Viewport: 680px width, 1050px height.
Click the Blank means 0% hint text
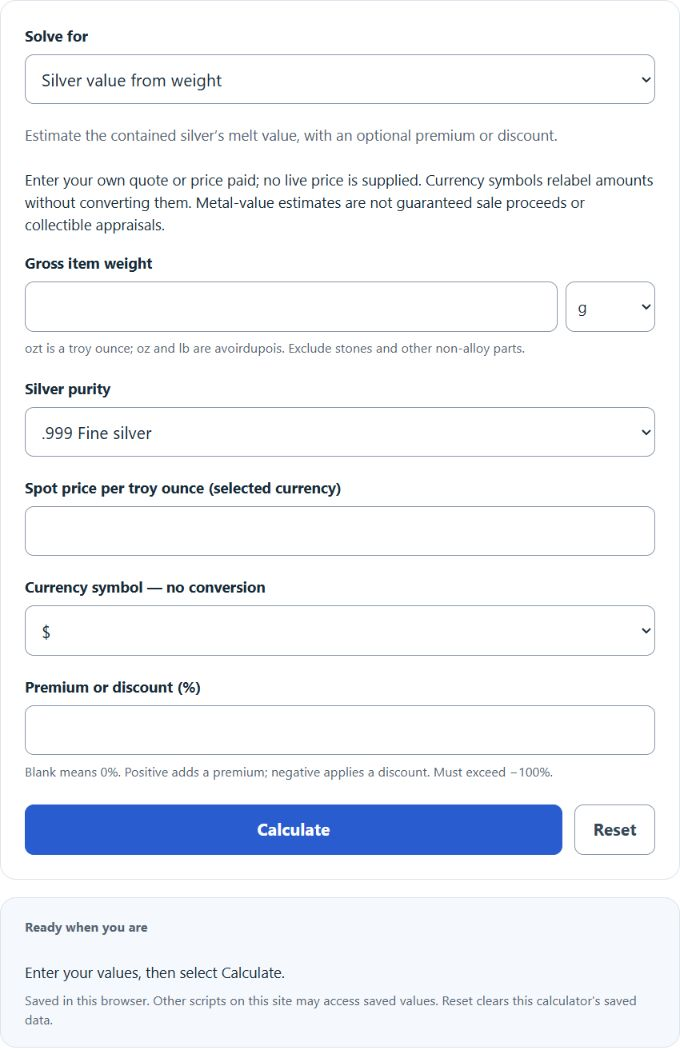289,772
